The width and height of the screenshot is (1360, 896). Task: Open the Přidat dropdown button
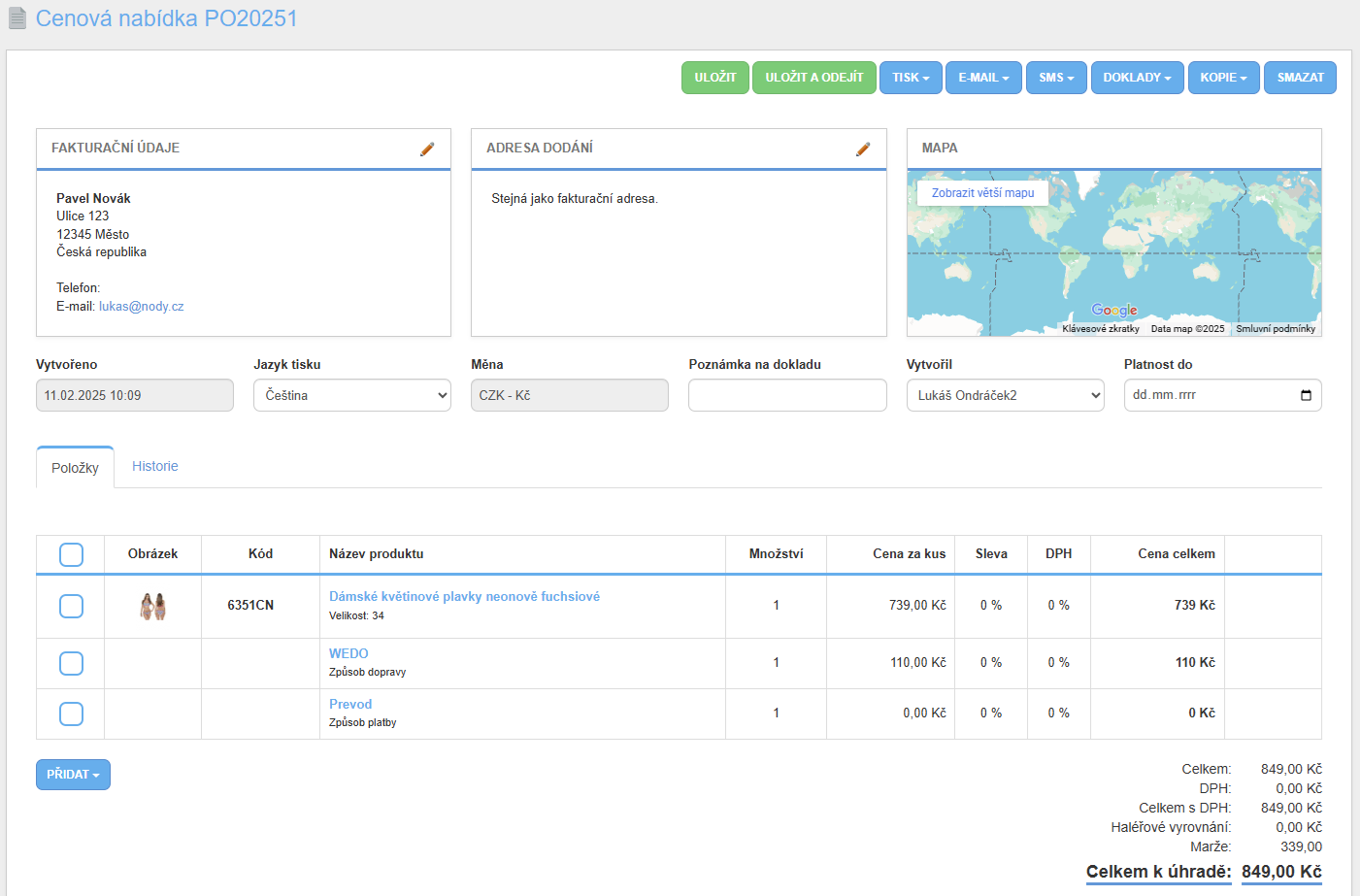click(x=73, y=775)
